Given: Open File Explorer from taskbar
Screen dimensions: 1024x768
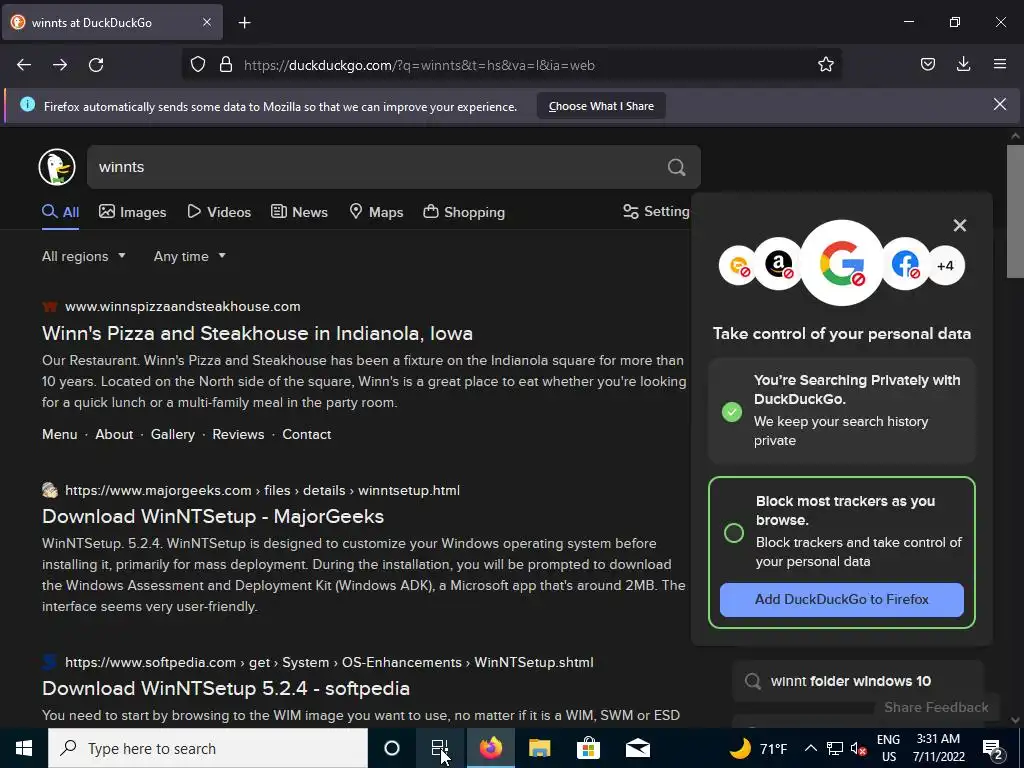Looking at the screenshot, I should tap(539, 748).
